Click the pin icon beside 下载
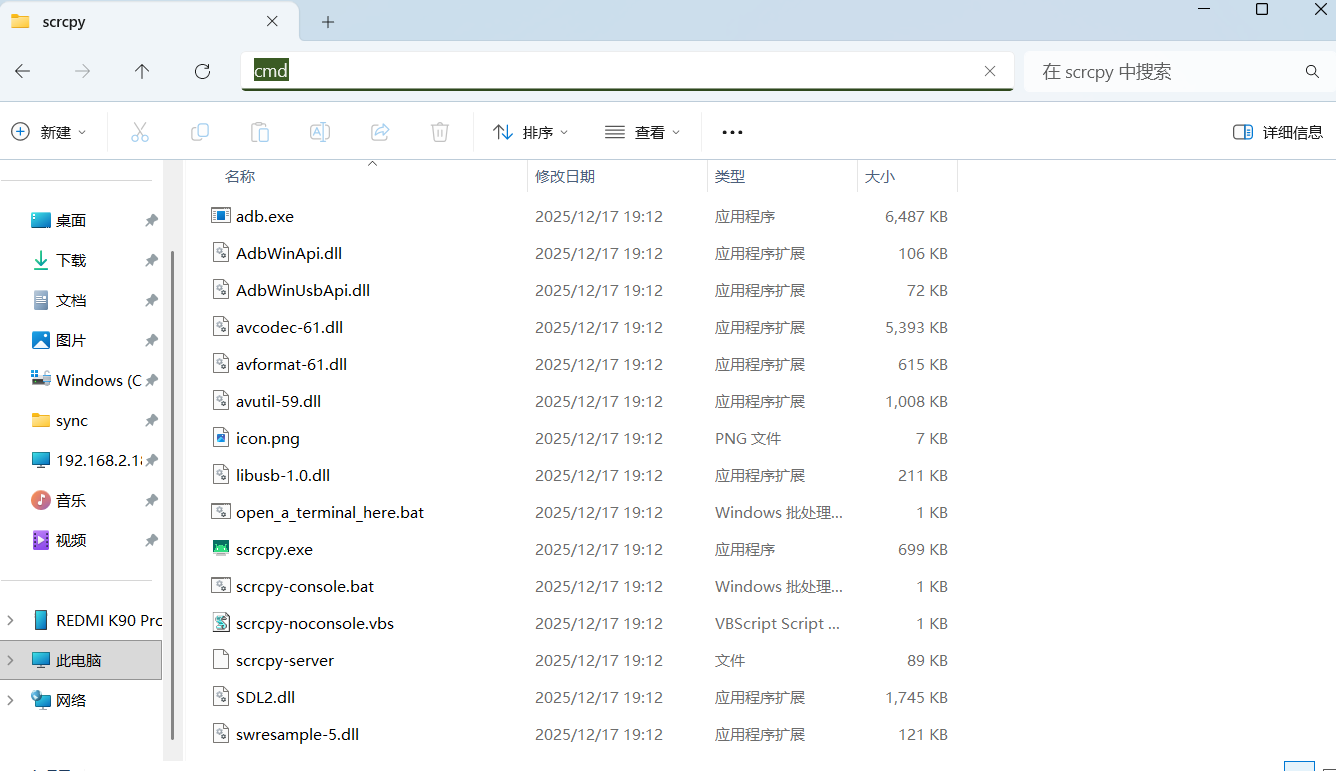This screenshot has height=771, width=1336. pos(151,260)
